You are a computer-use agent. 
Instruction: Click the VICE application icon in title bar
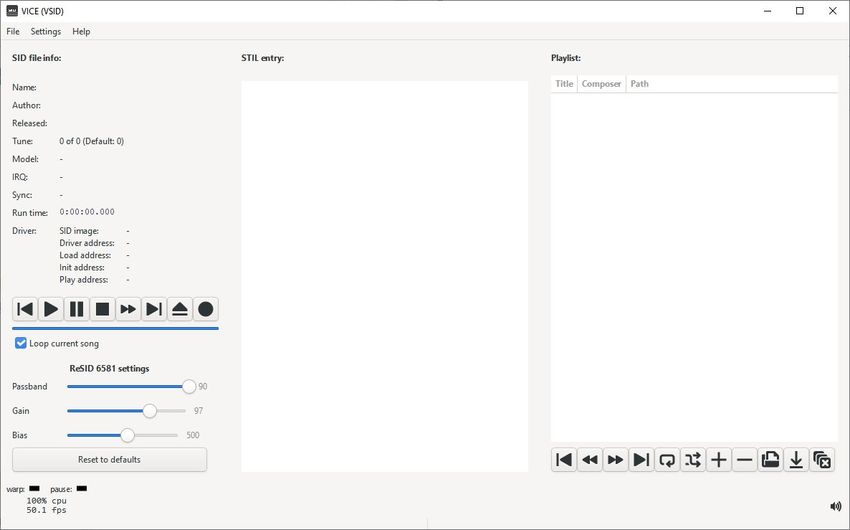click(x=12, y=11)
